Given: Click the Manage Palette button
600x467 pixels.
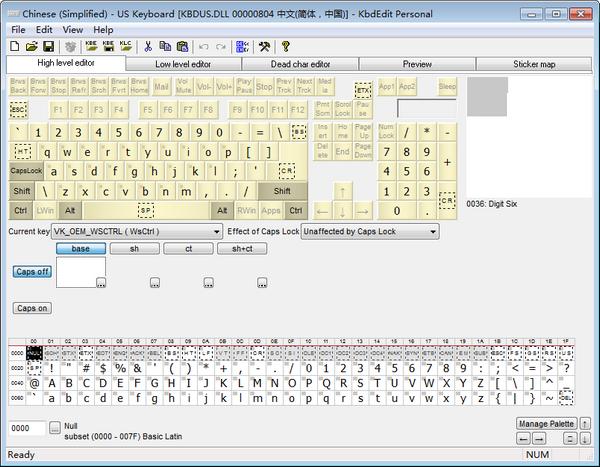Looking at the screenshot, I should (546, 424).
